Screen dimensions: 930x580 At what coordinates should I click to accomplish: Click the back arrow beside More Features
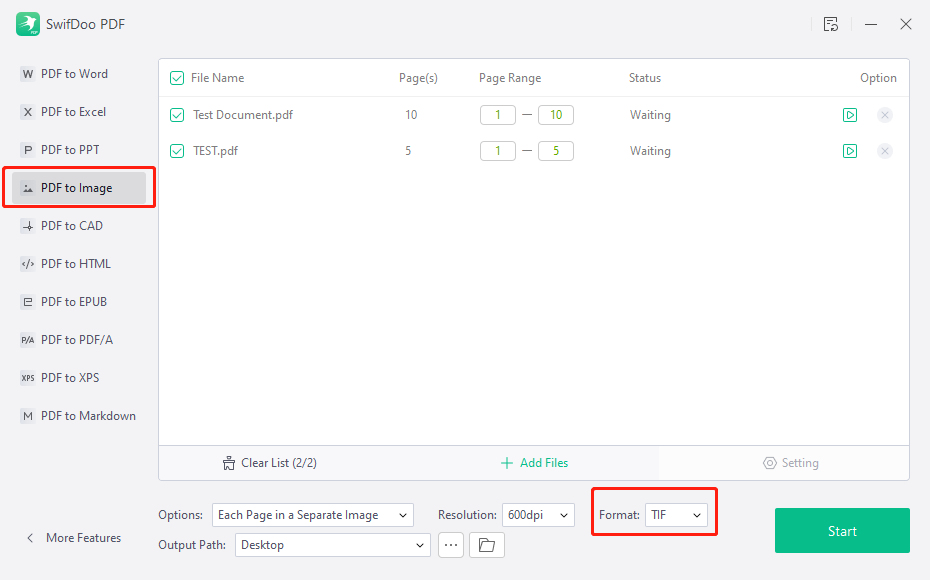click(x=30, y=538)
